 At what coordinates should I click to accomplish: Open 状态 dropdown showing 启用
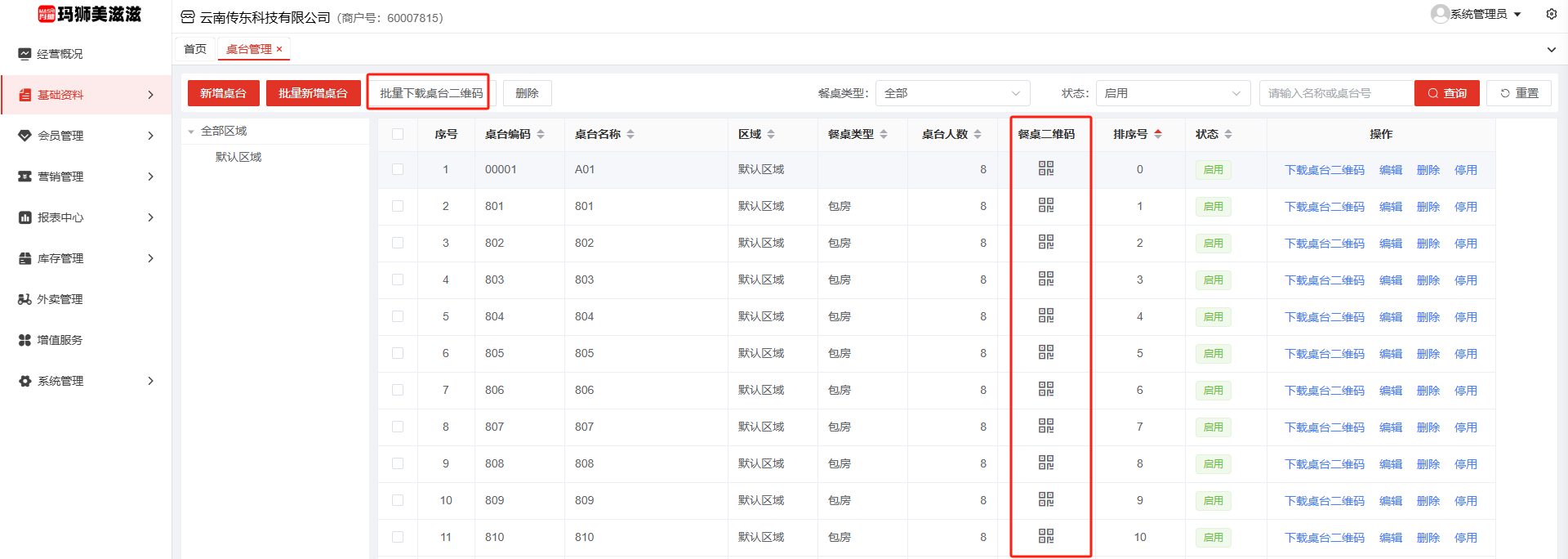(1173, 93)
